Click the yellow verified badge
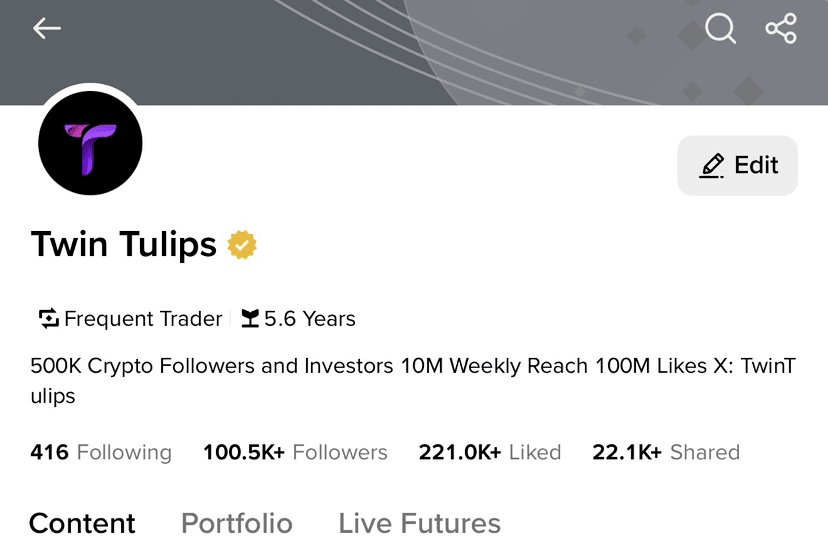Screen dimensions: 828x546 click(x=242, y=245)
